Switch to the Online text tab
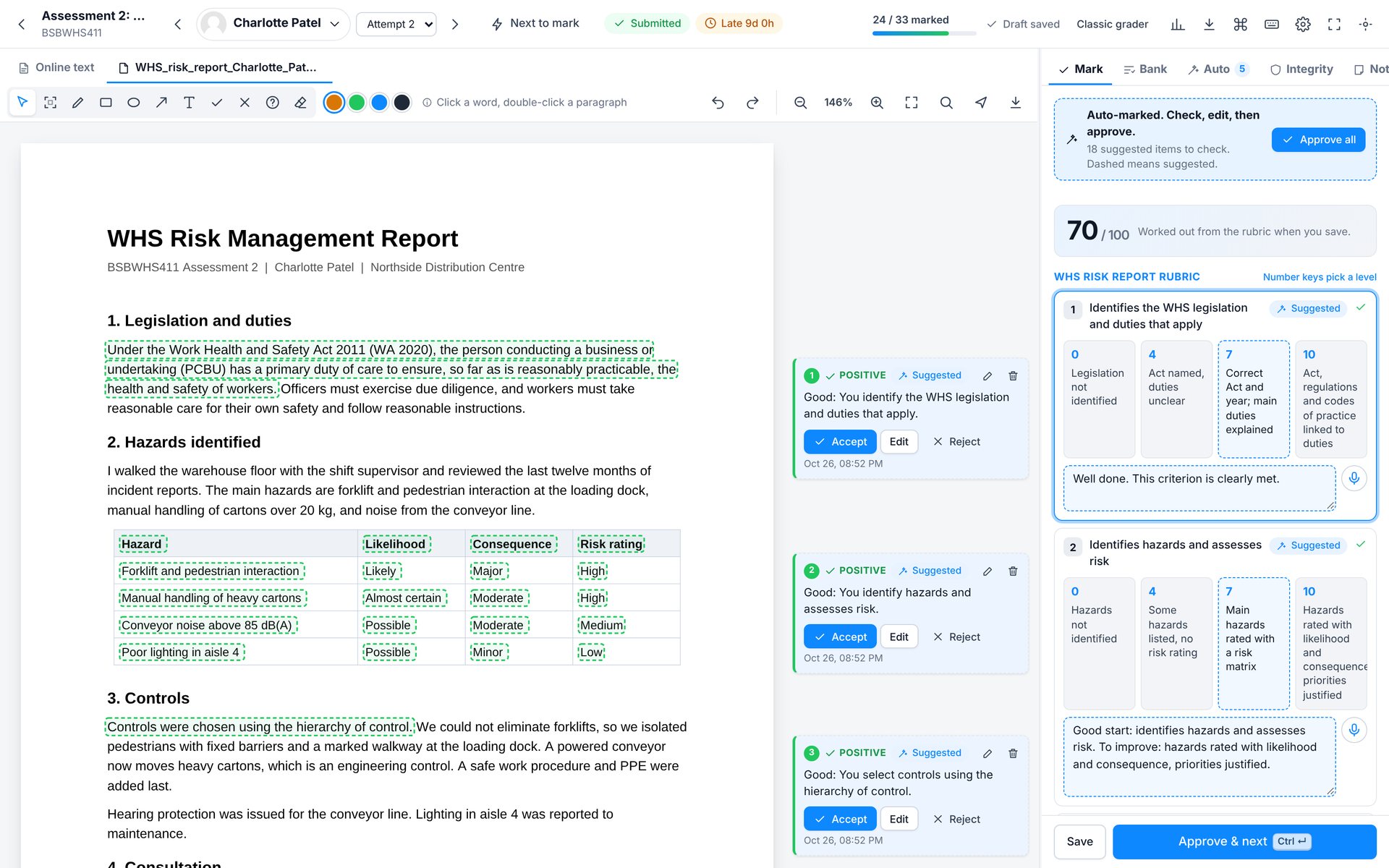The image size is (1389, 868). [56, 67]
